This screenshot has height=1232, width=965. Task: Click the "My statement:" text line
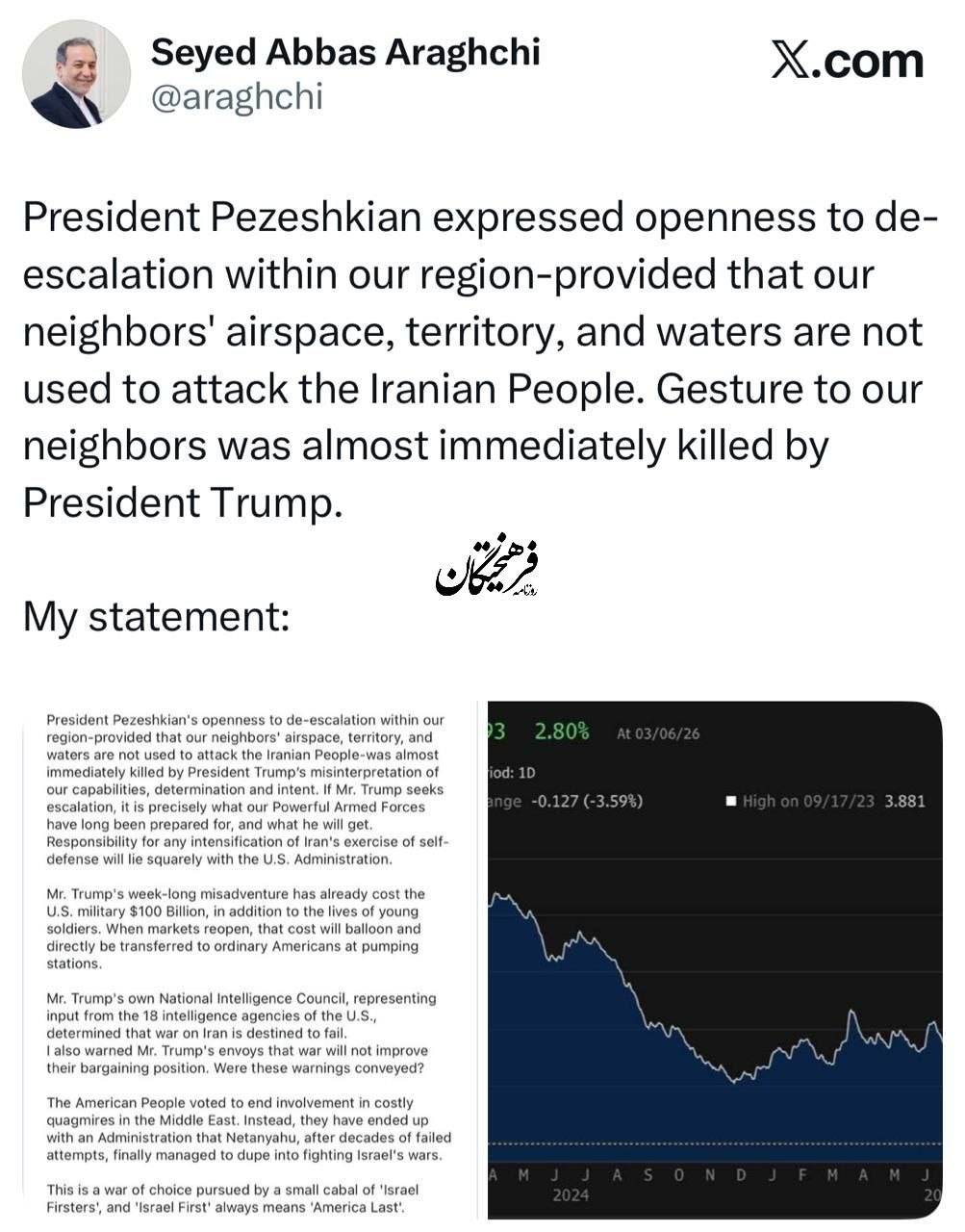(156, 616)
